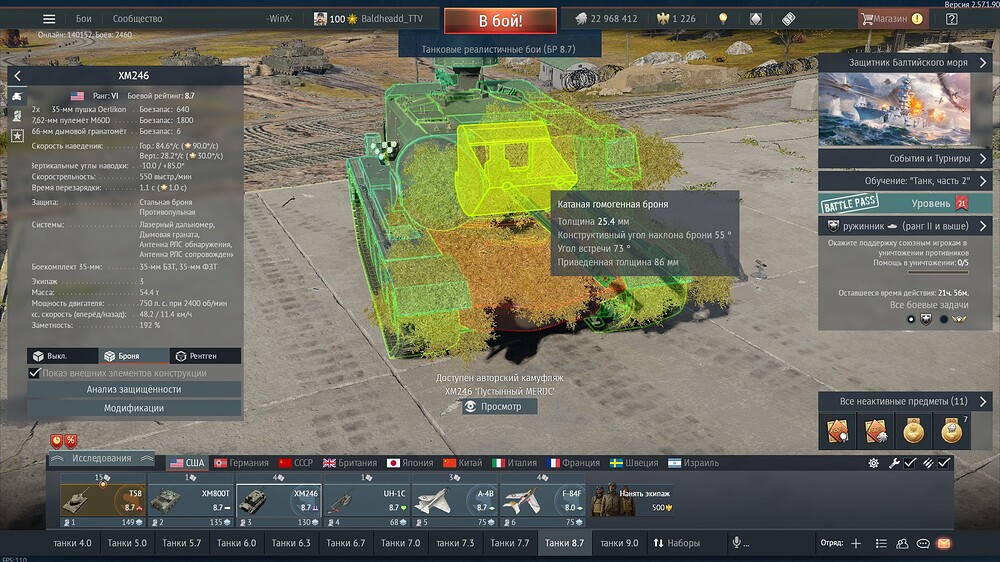This screenshot has width=1000, height=562.
Task: Switch armor view to 'Выкл.'
Action: click(x=62, y=356)
